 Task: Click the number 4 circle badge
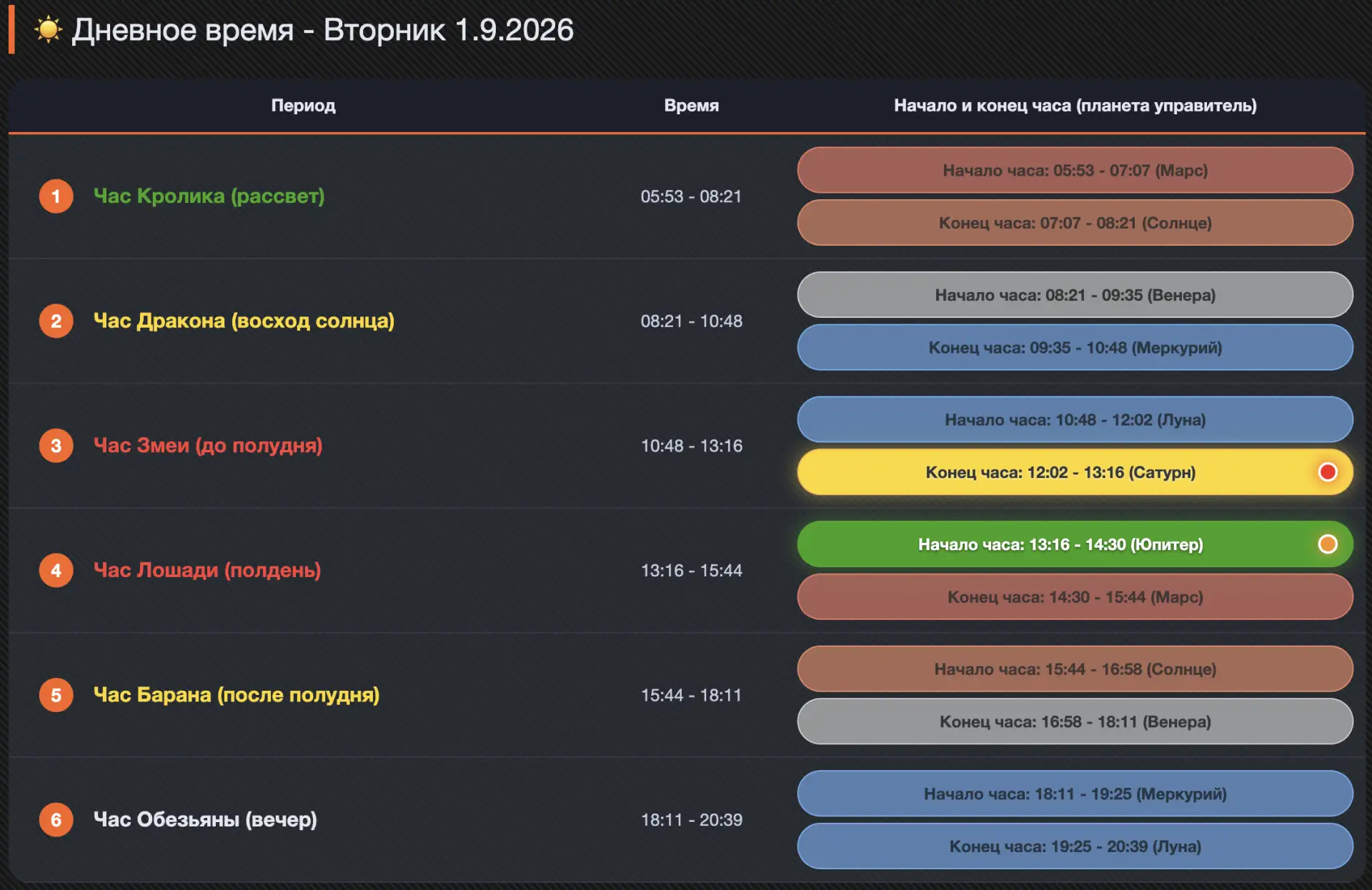(x=56, y=571)
